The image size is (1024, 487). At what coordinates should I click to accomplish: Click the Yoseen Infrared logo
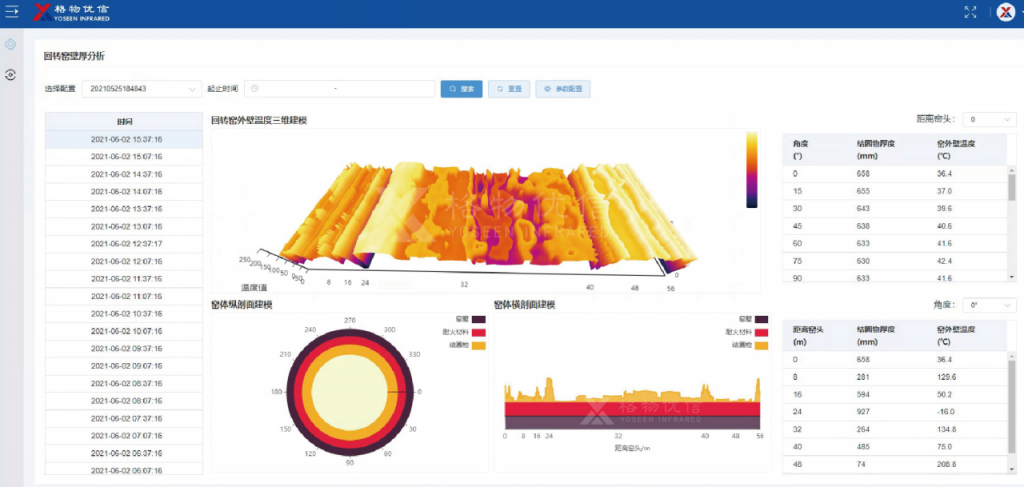71,13
